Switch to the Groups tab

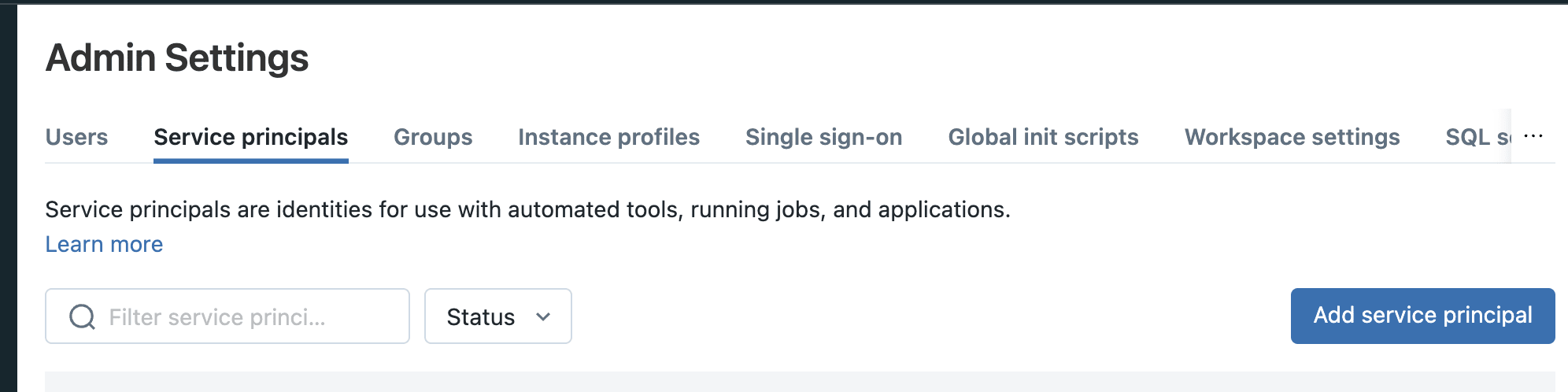pyautogui.click(x=433, y=137)
